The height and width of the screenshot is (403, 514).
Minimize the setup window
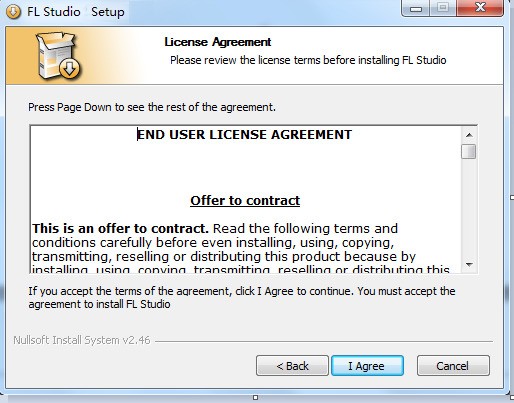[416, 7]
